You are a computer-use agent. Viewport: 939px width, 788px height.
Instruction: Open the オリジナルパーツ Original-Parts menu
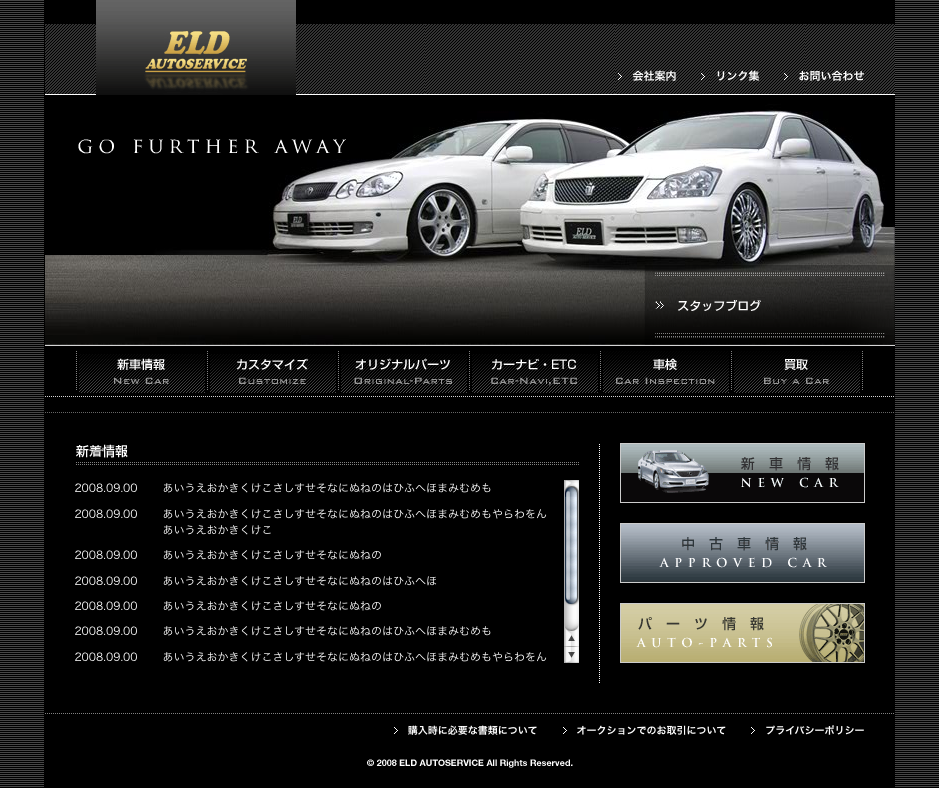pos(403,372)
